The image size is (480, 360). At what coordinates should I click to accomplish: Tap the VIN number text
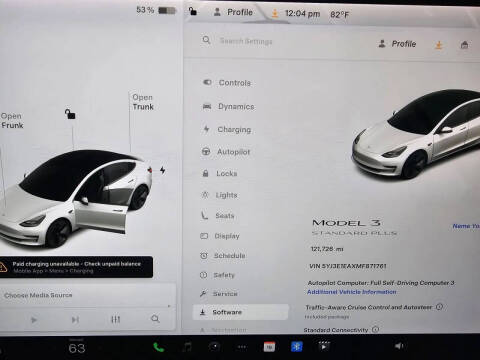click(x=348, y=266)
